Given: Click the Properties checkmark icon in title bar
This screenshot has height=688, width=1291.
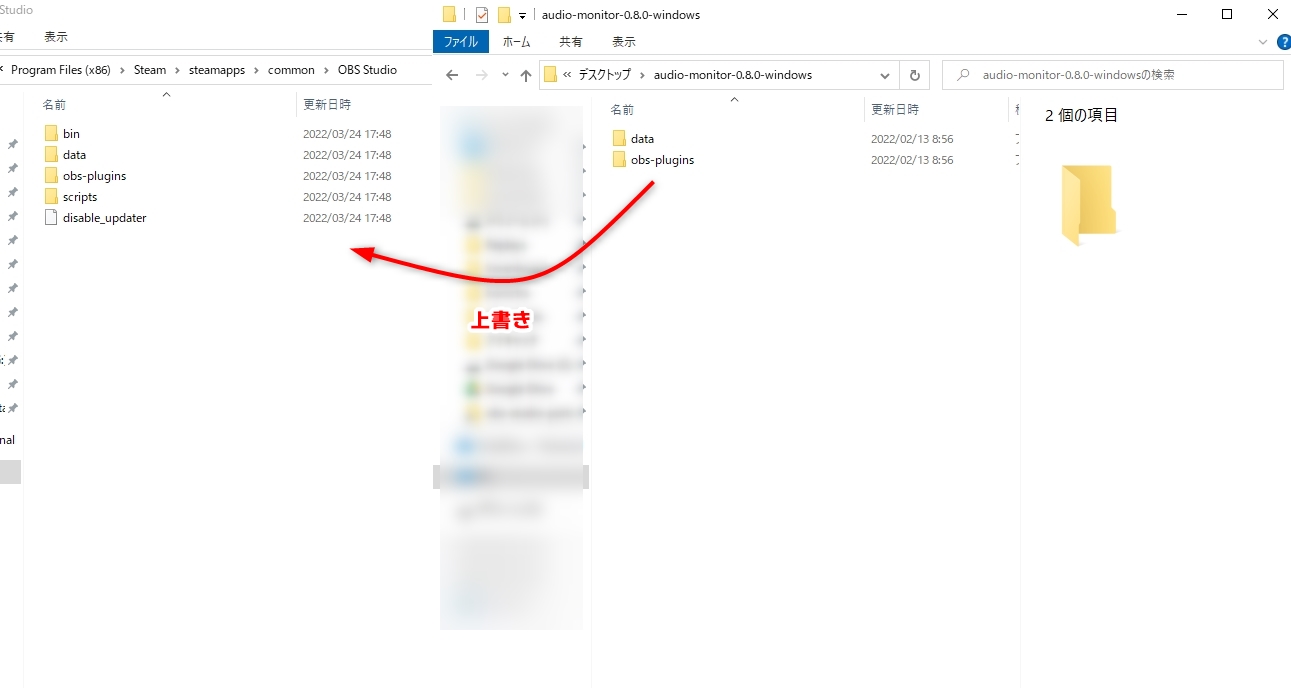Looking at the screenshot, I should click(x=482, y=15).
